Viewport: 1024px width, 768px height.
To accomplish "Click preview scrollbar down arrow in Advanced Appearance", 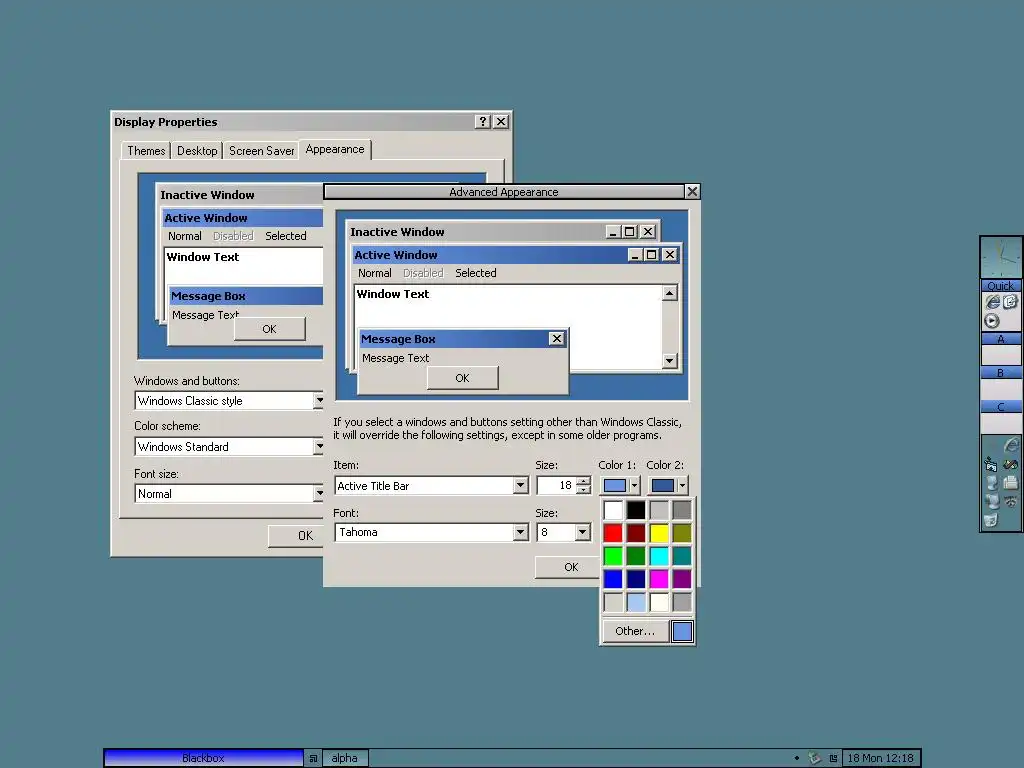I will click(669, 360).
